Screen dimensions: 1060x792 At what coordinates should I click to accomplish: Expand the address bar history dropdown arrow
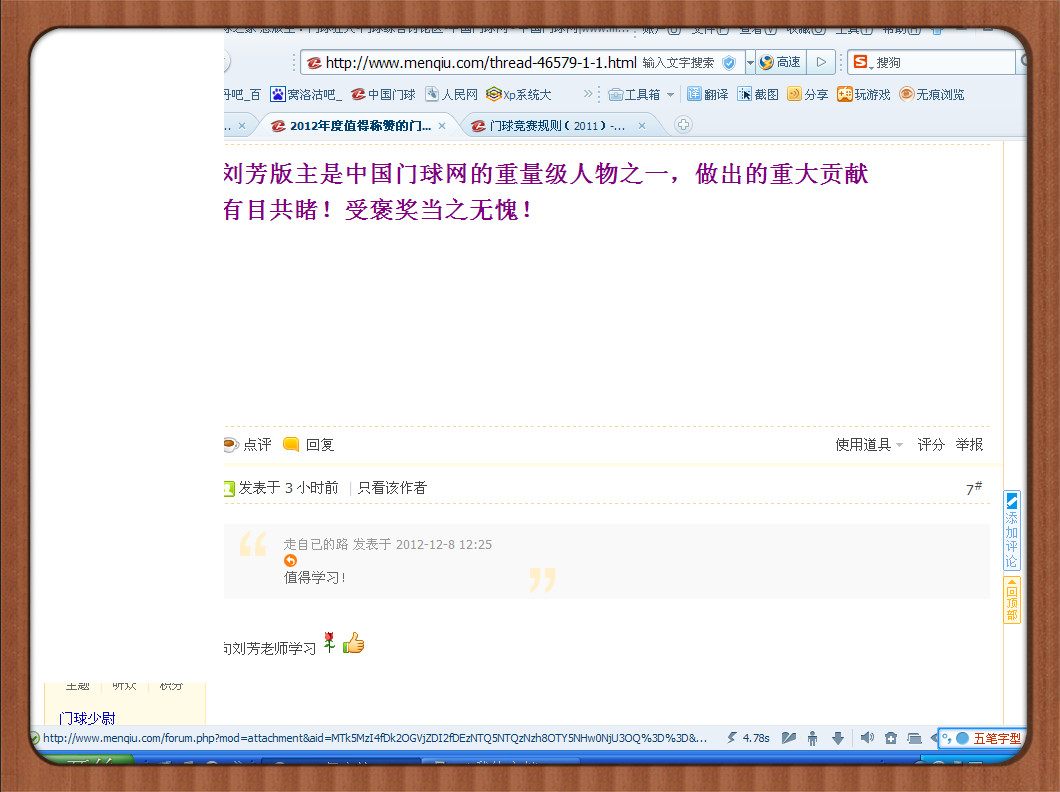coord(750,62)
